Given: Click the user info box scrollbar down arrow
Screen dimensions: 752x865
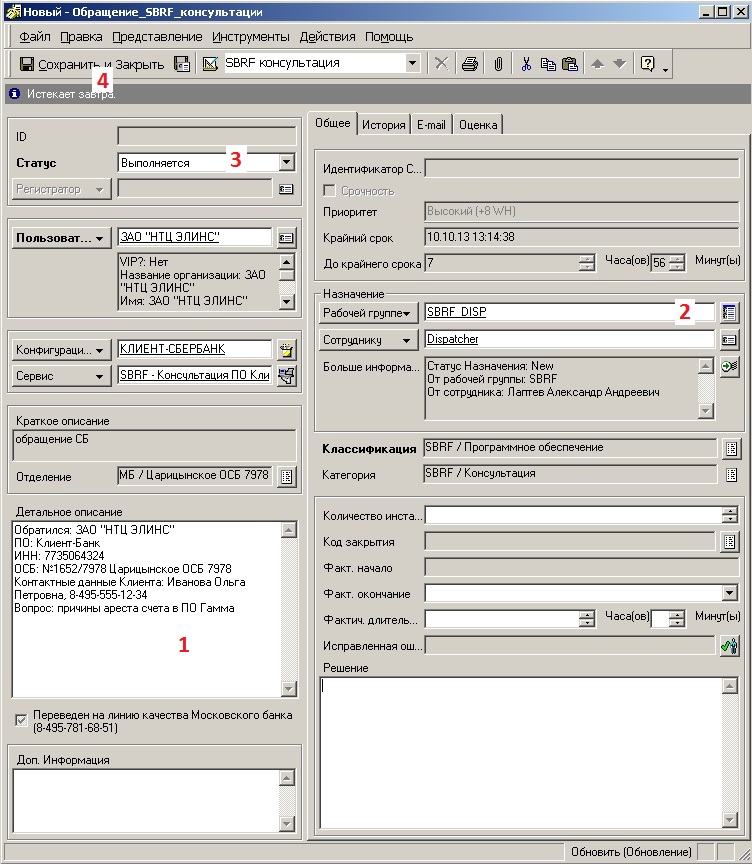Looking at the screenshot, I should pos(286,301).
